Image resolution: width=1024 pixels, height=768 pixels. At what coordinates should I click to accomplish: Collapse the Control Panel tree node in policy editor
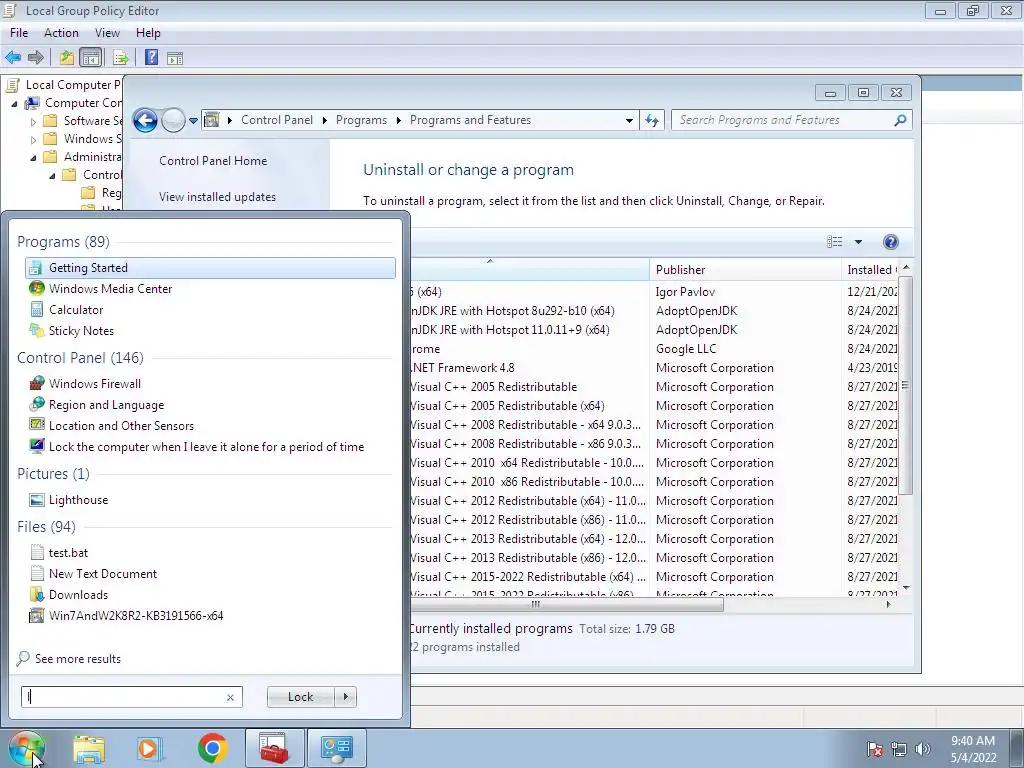click(52, 175)
